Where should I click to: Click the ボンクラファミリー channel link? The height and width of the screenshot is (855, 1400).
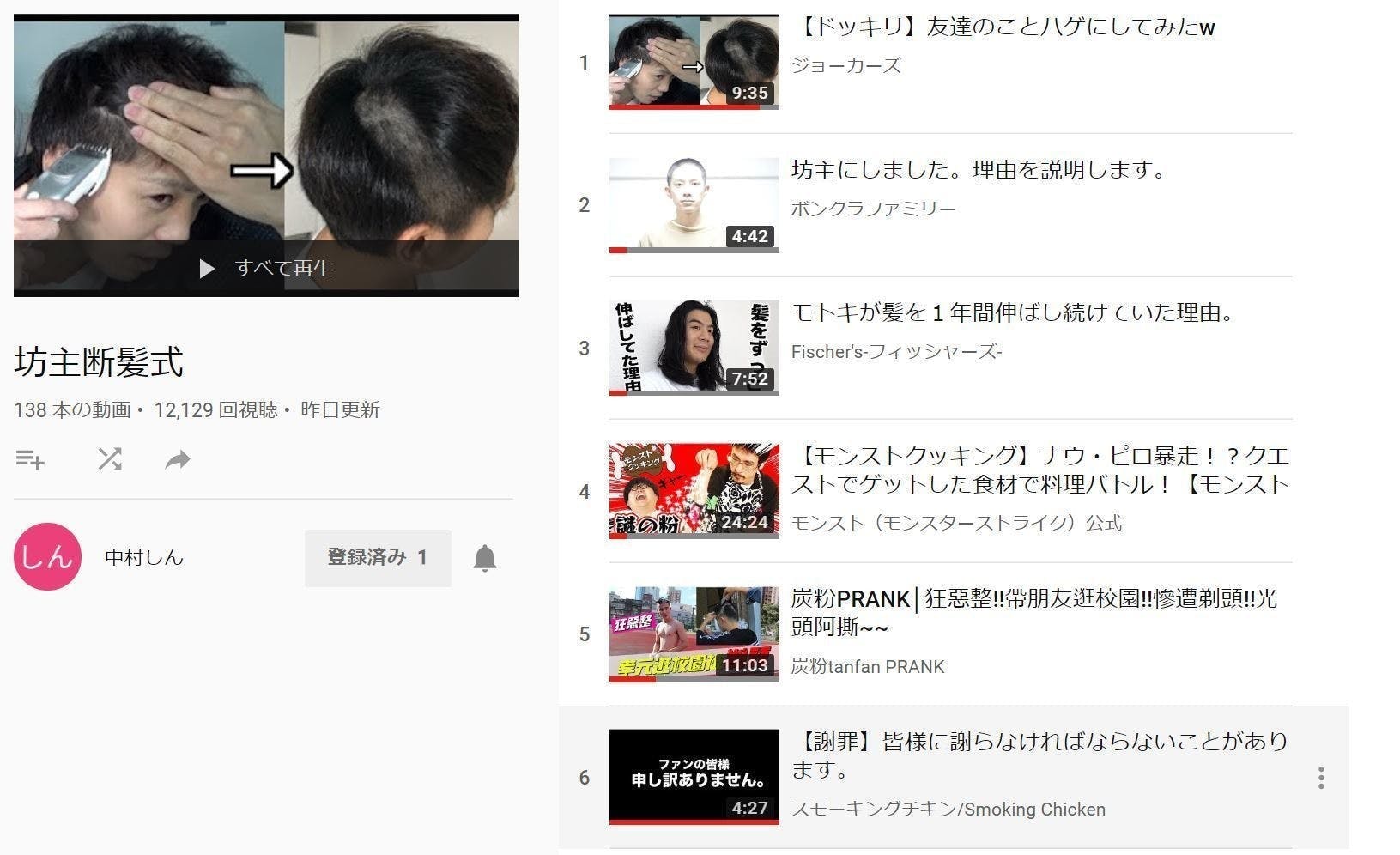pos(873,209)
